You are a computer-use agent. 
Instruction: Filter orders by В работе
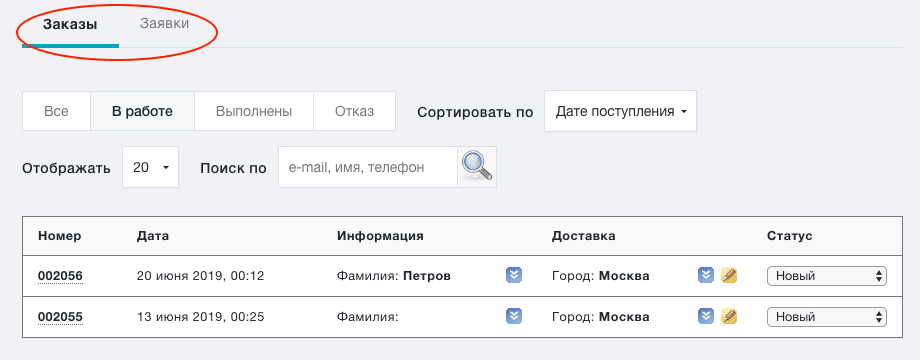pos(143,111)
